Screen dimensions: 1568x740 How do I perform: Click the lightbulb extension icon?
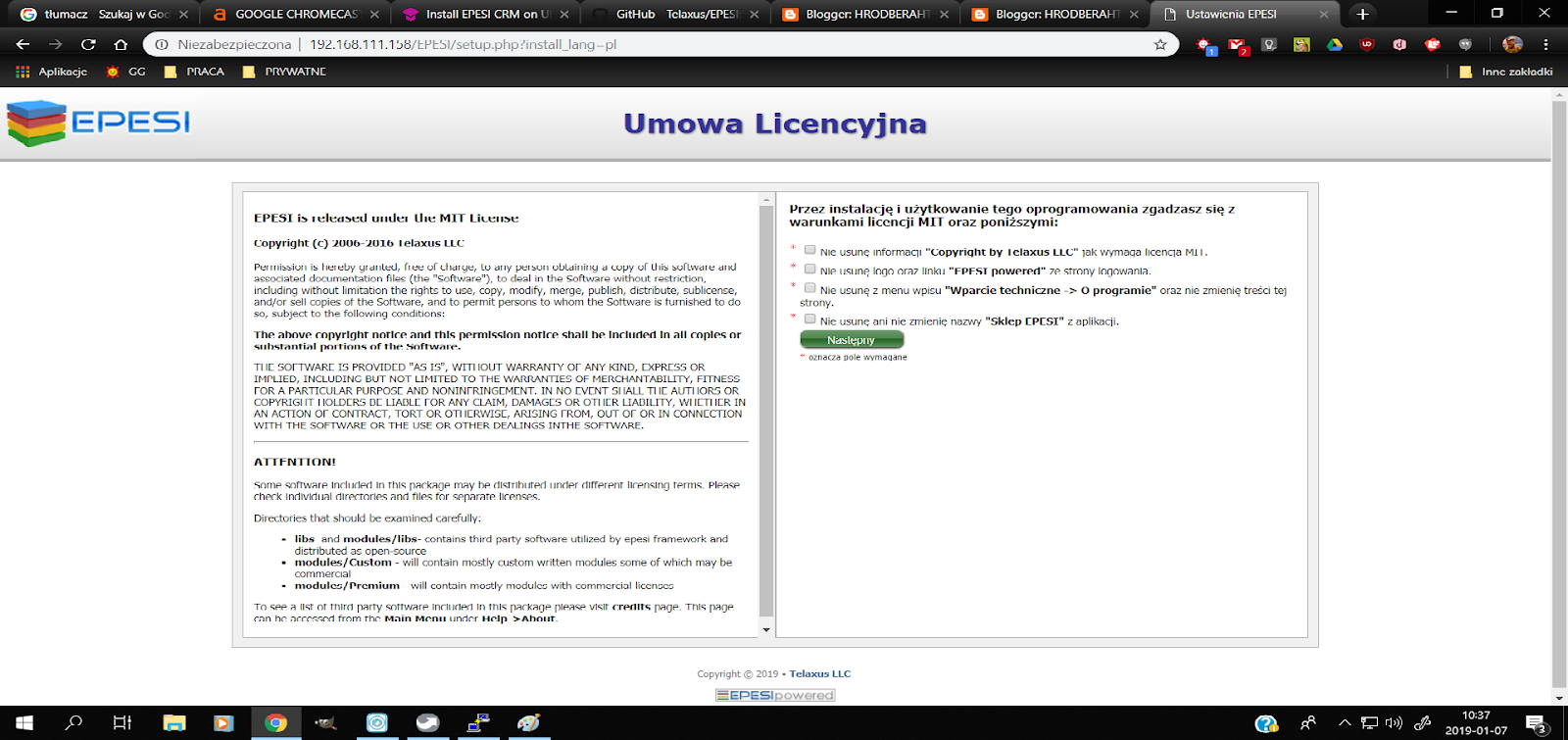pos(1269,44)
